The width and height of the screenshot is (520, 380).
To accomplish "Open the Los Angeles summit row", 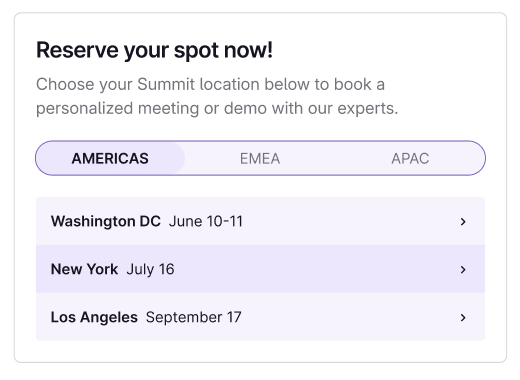I will pyautogui.click(x=260, y=317).
